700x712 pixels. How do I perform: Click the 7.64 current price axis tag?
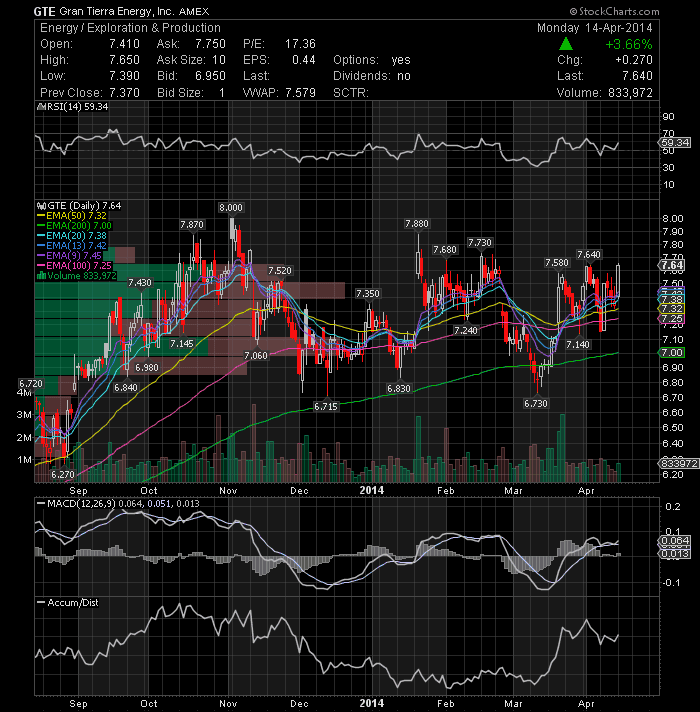pos(672,265)
